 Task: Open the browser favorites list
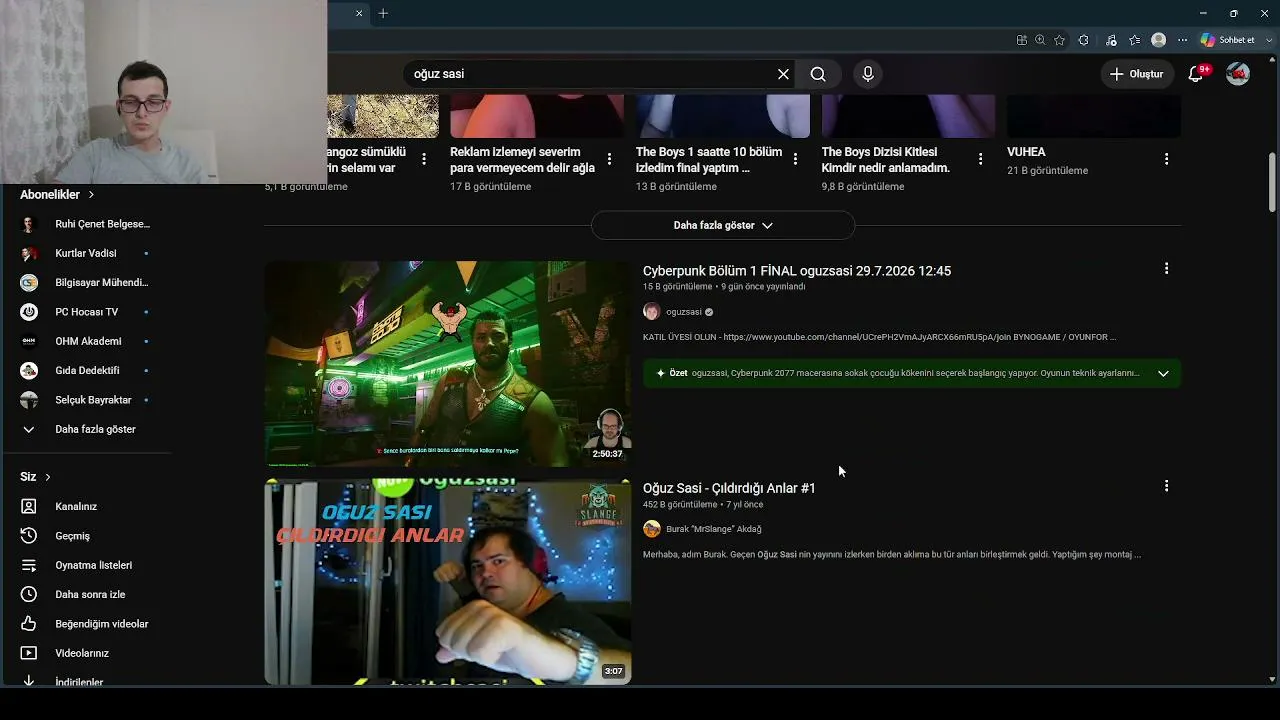click(x=1134, y=40)
